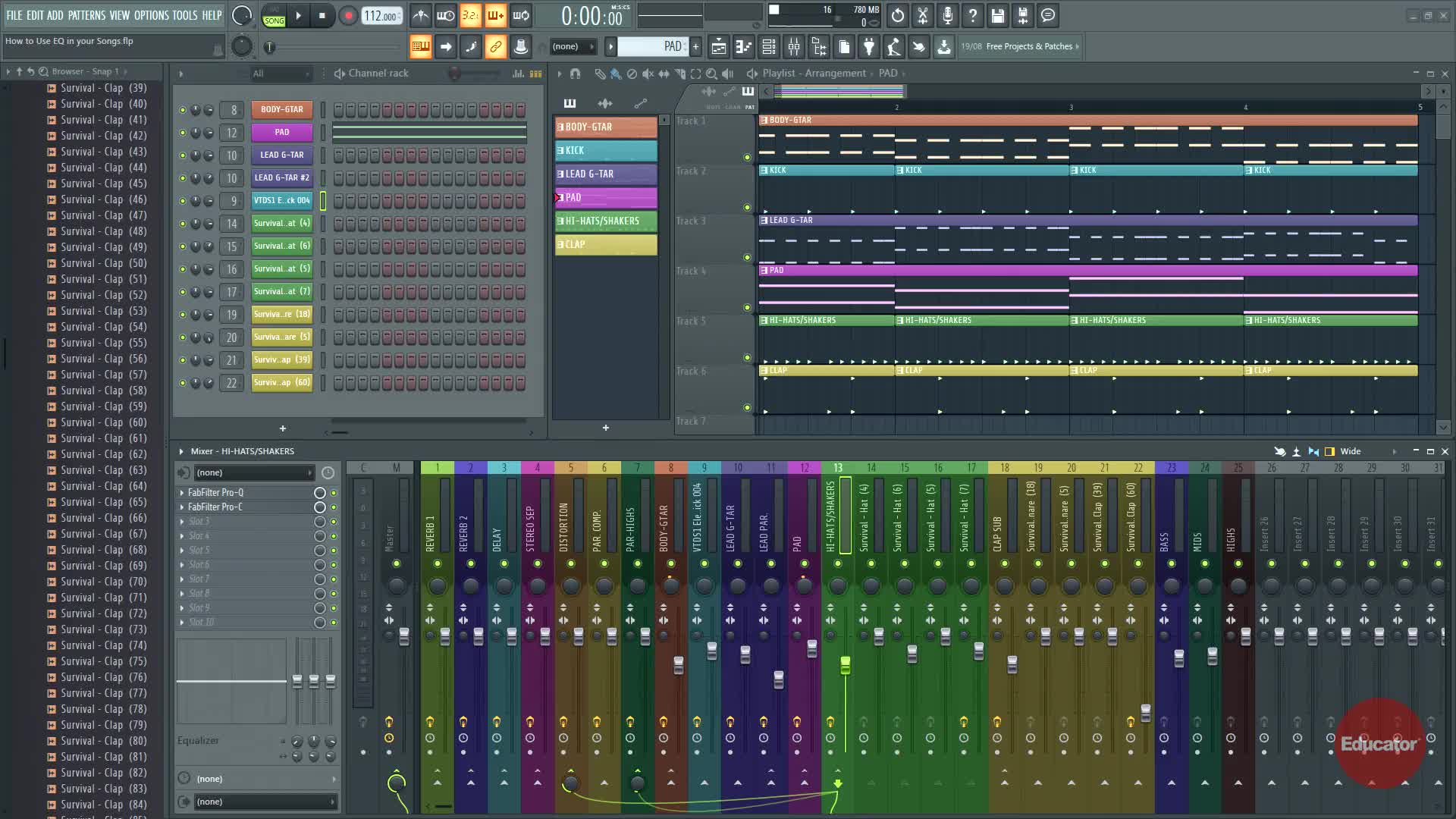The image size is (1456, 819).
Task: Click the Play button in transport
Action: 298,15
